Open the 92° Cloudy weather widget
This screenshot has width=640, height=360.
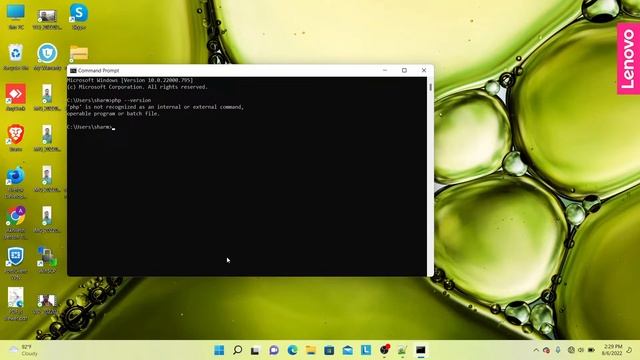pos(24,350)
